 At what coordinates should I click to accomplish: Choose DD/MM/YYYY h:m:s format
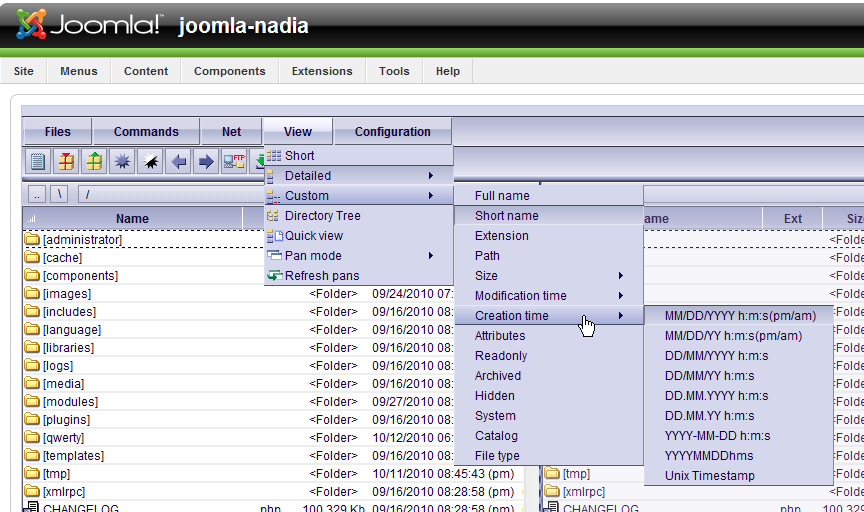pos(738,355)
